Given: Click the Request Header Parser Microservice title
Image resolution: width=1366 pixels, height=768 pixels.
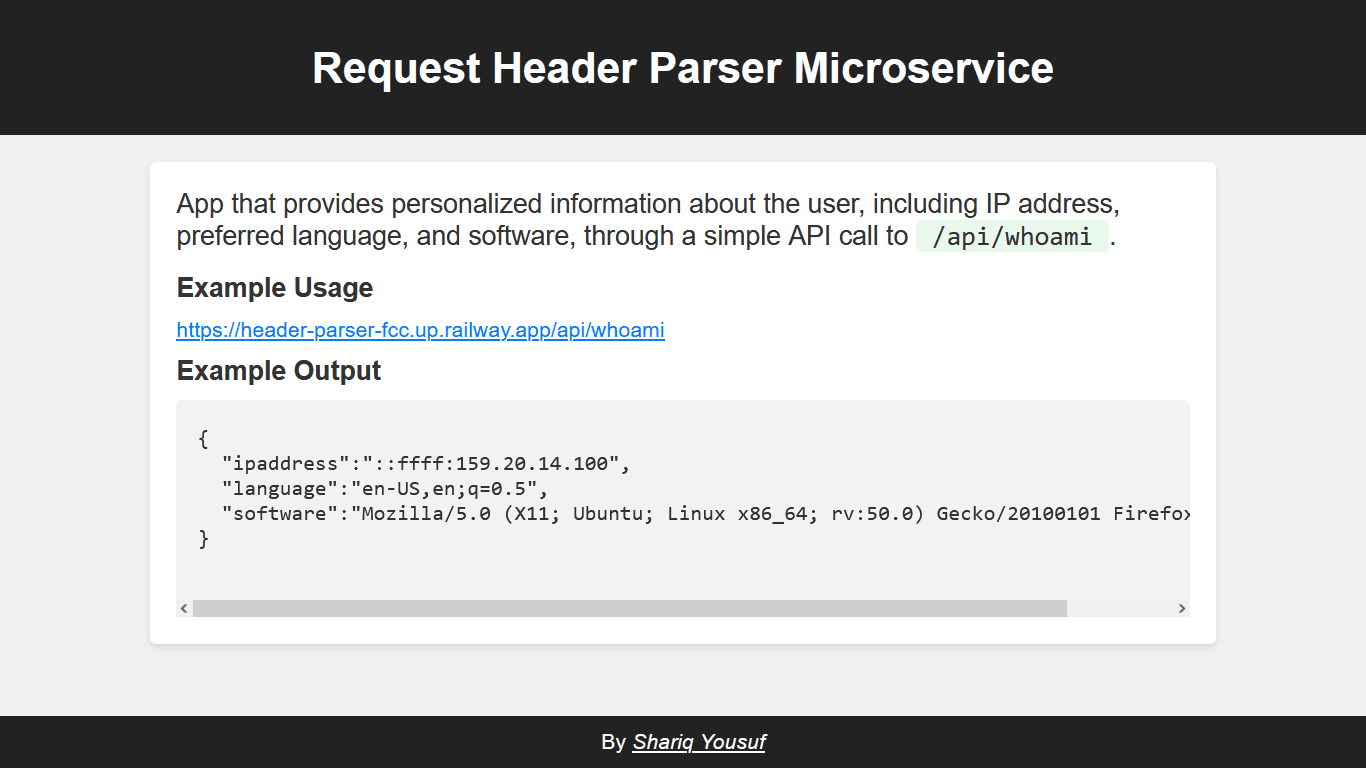Looking at the screenshot, I should [x=683, y=68].
